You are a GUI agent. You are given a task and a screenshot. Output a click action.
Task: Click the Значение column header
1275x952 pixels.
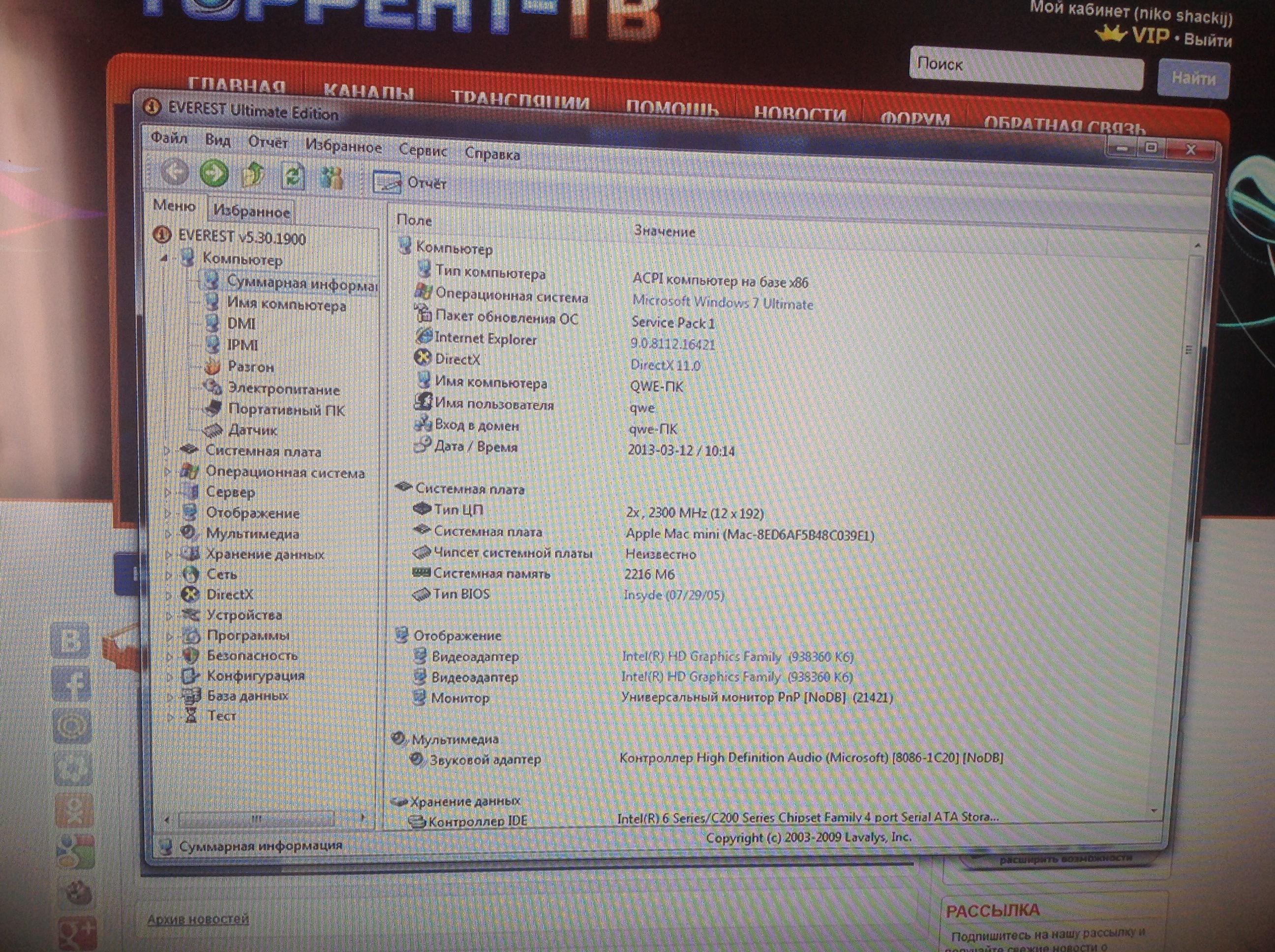(x=665, y=231)
